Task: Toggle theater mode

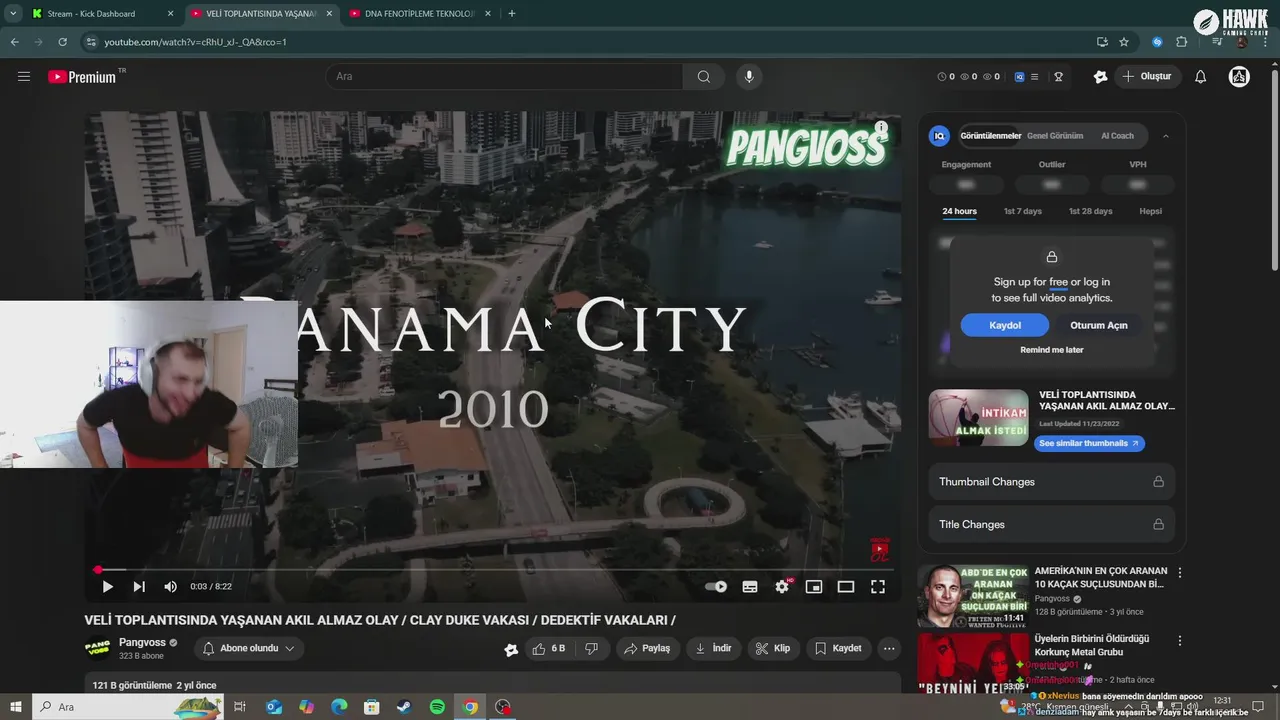Action: click(846, 587)
